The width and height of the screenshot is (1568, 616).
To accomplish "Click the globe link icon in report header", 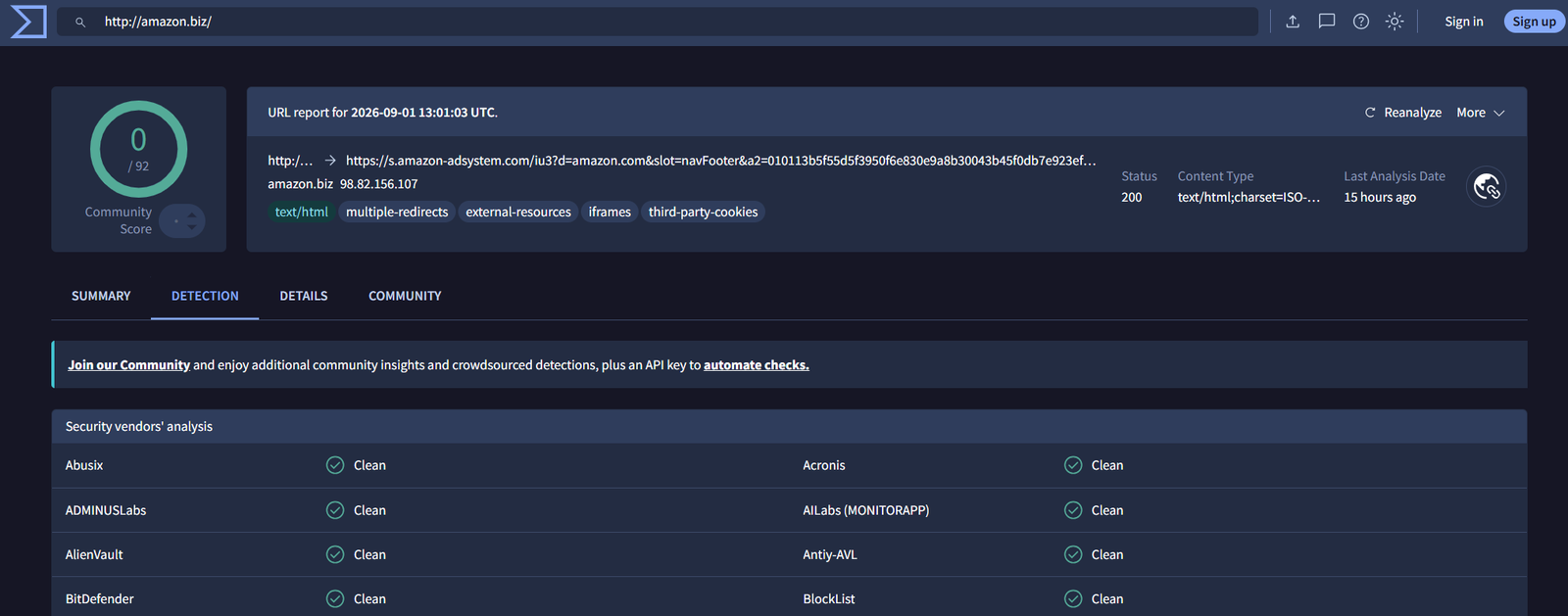I will pyautogui.click(x=1487, y=186).
